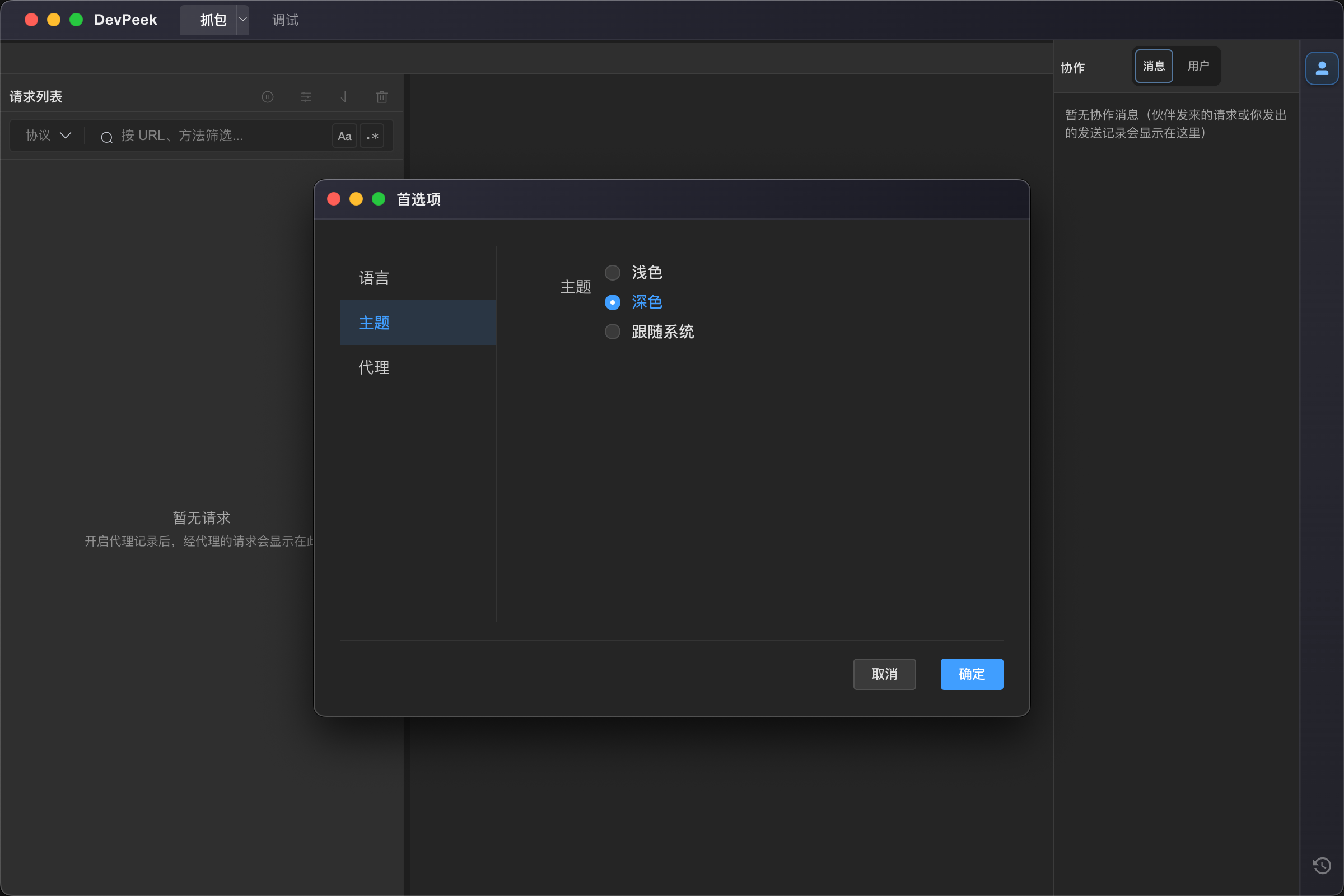Open the user profile icon

pyautogui.click(x=1322, y=68)
